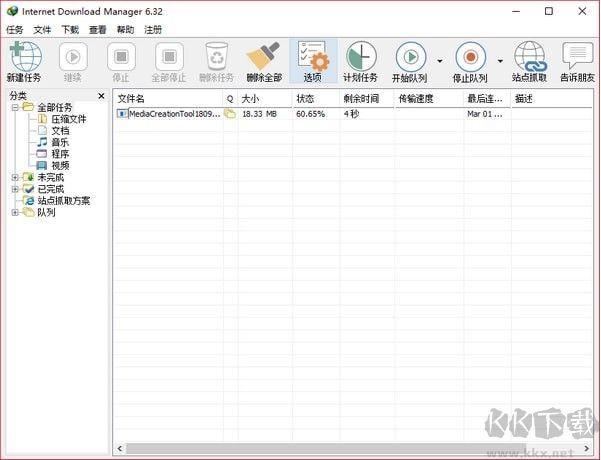Select the 文档 category
601x460 pixels.
click(x=61, y=131)
